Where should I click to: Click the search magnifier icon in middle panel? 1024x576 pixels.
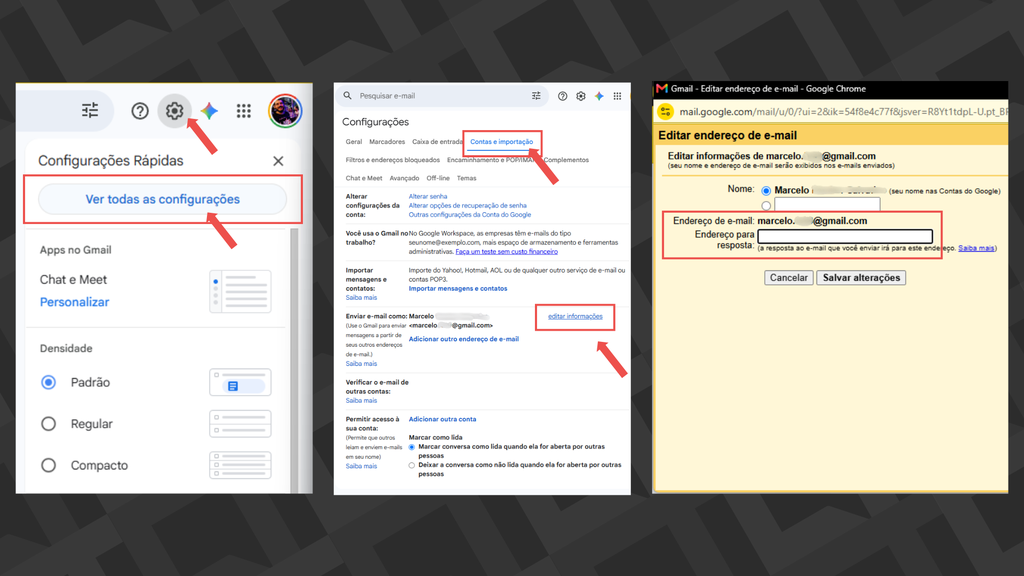pos(347,95)
